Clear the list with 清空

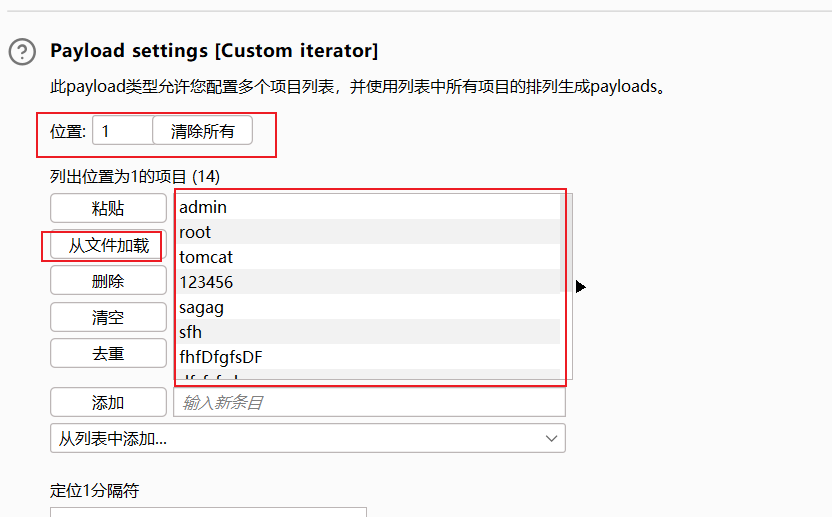coord(108,317)
